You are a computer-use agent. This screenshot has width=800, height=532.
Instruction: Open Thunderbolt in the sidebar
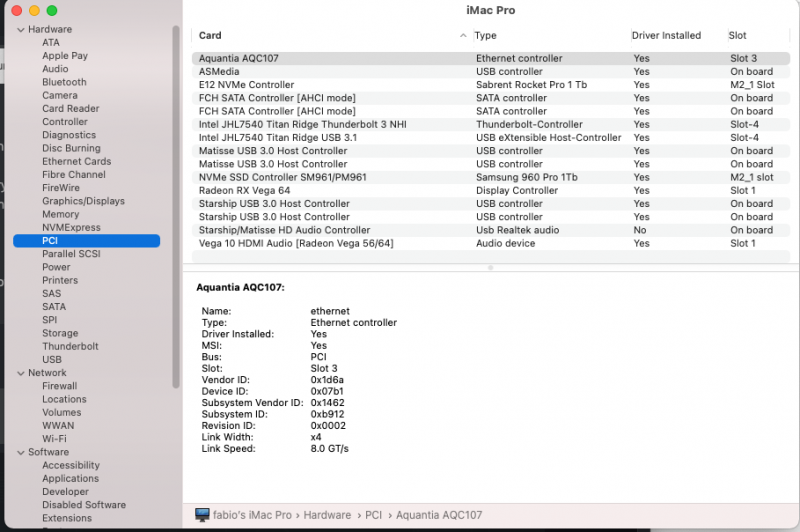pos(70,346)
